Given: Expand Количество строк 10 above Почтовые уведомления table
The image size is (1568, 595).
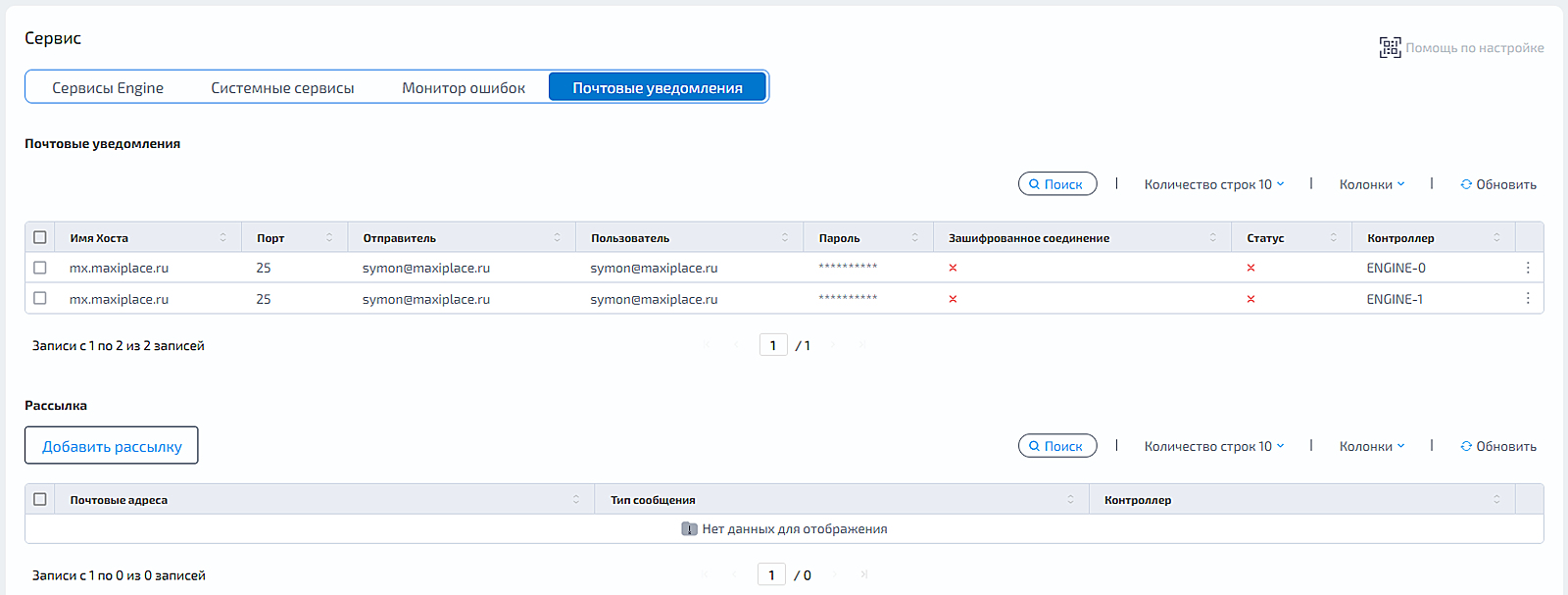Looking at the screenshot, I should pyautogui.click(x=1214, y=184).
